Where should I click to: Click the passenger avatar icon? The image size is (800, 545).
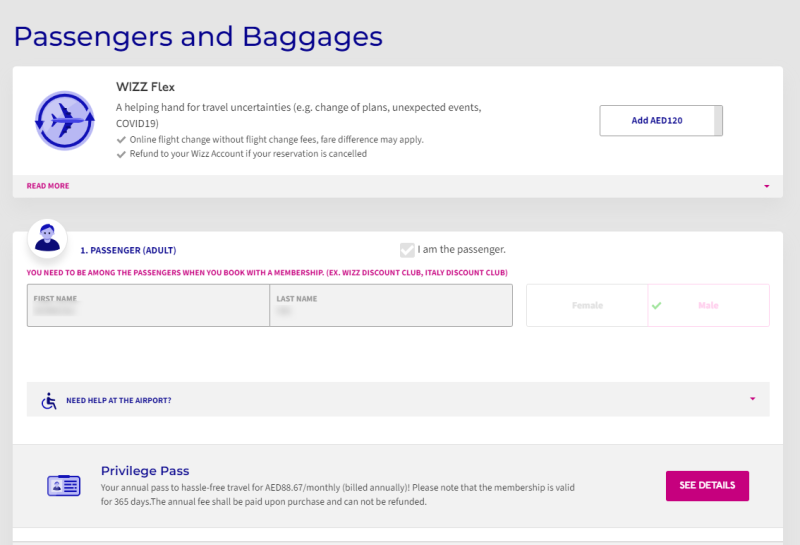point(47,238)
